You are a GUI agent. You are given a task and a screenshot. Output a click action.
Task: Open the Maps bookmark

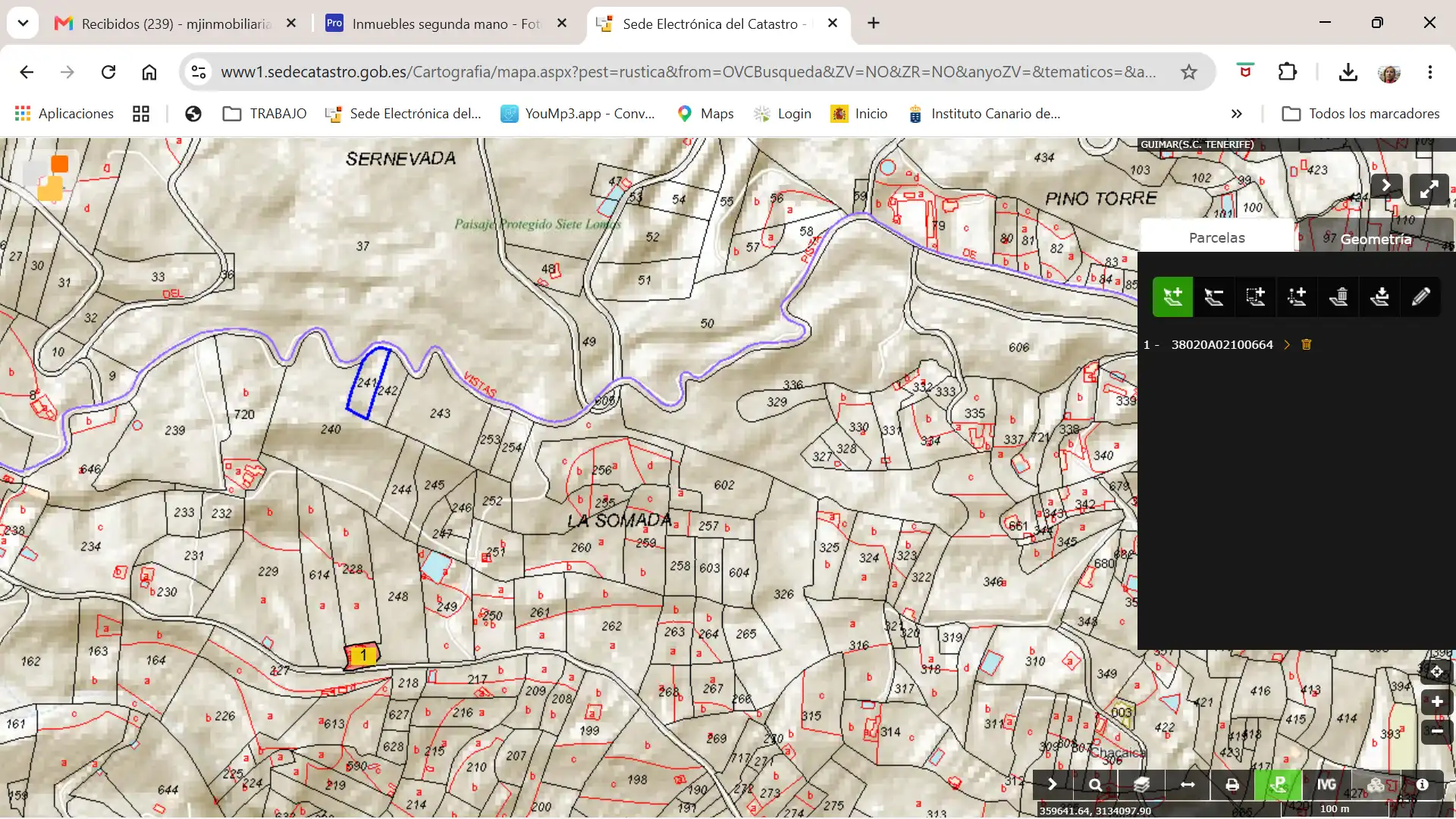pos(705,114)
